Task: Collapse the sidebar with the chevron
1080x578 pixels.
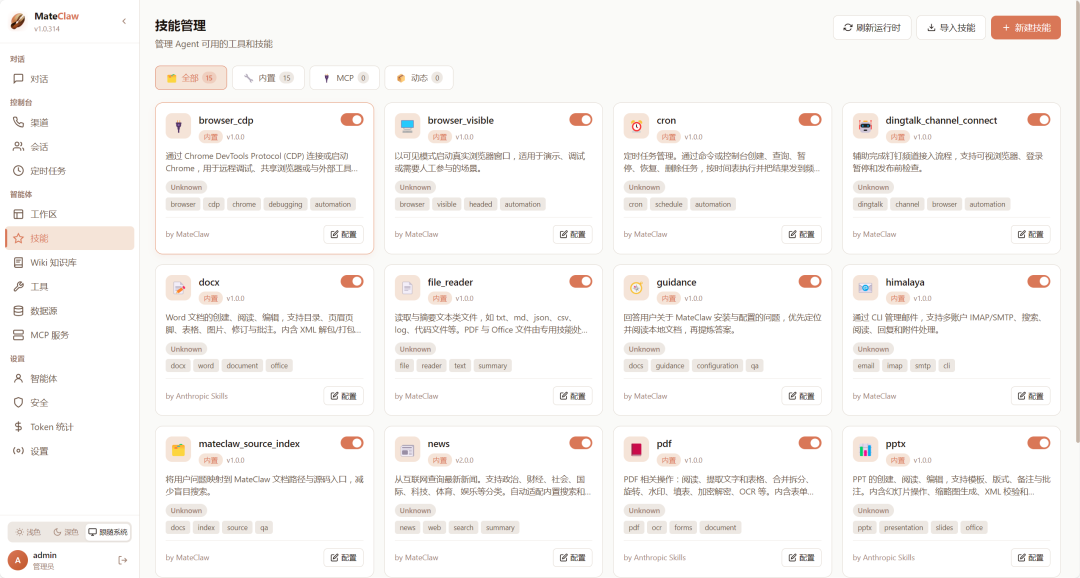Action: 124,21
